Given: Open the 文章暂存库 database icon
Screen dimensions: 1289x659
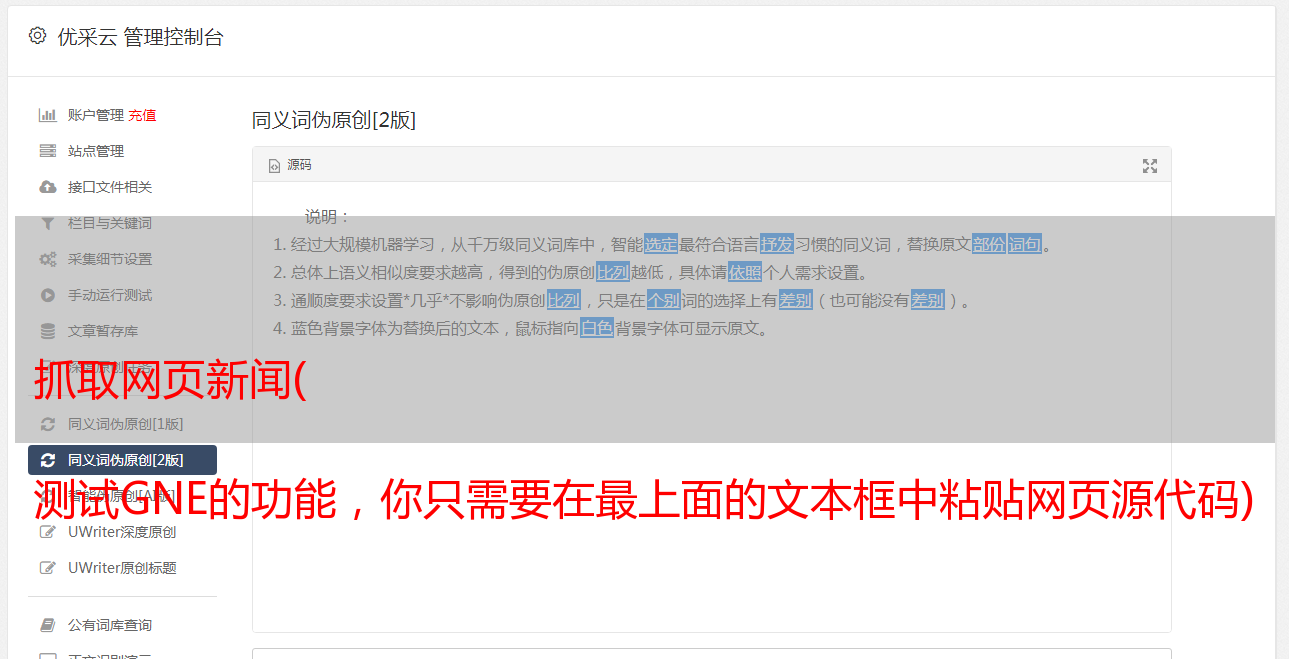Looking at the screenshot, I should click(47, 331).
